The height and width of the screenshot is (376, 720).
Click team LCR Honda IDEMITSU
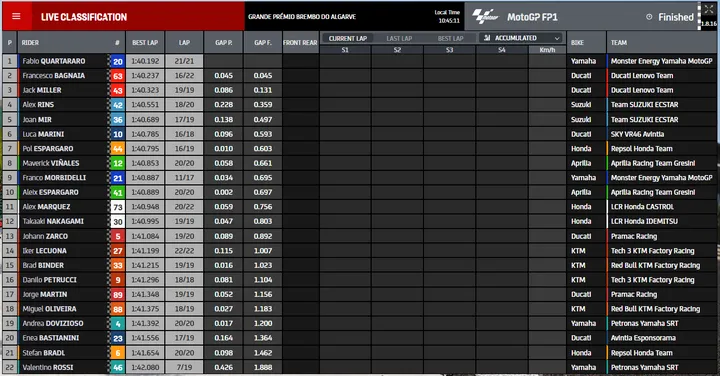click(644, 221)
